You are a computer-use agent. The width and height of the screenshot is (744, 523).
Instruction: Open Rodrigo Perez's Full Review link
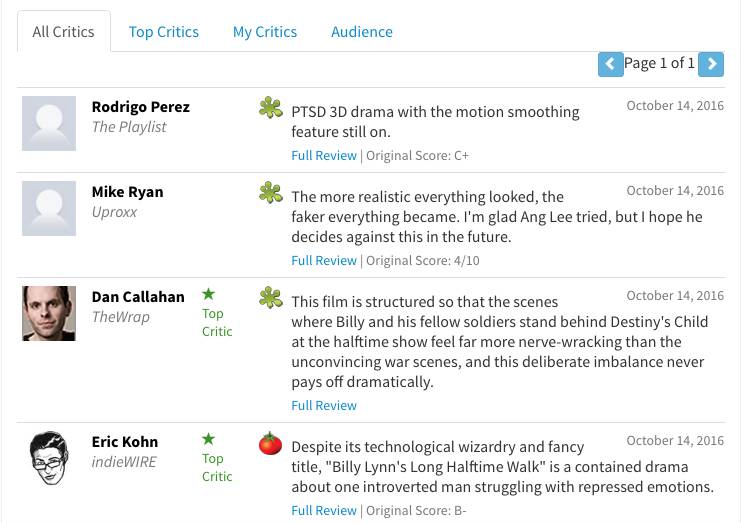point(324,156)
